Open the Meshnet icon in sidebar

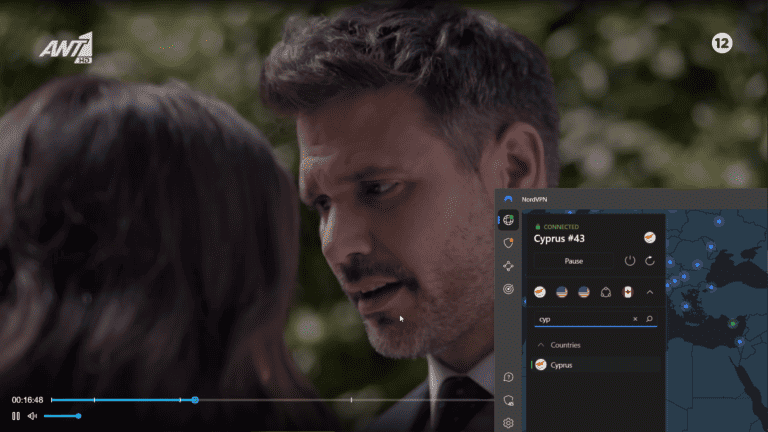tap(509, 266)
